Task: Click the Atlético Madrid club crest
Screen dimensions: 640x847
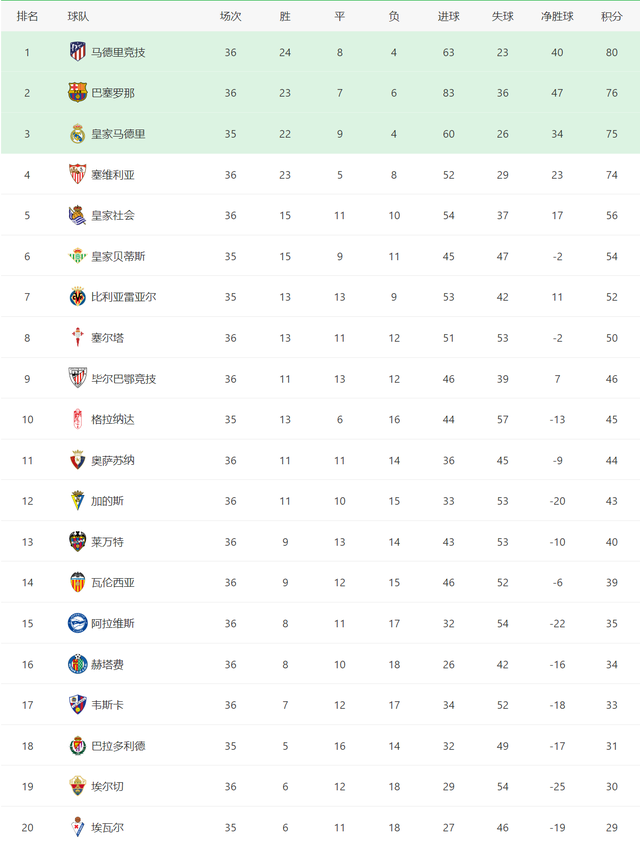Action: tap(78, 52)
